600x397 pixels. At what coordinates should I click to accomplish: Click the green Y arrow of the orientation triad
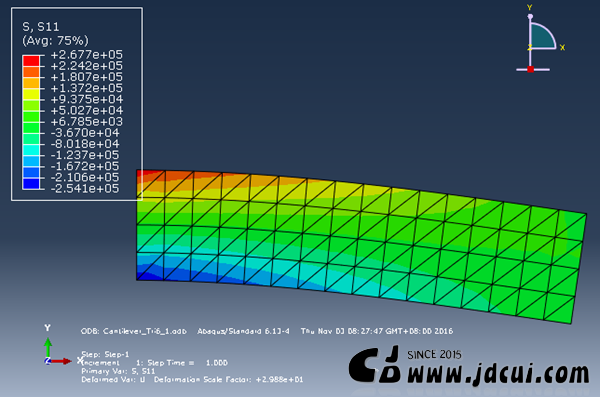click(x=48, y=347)
